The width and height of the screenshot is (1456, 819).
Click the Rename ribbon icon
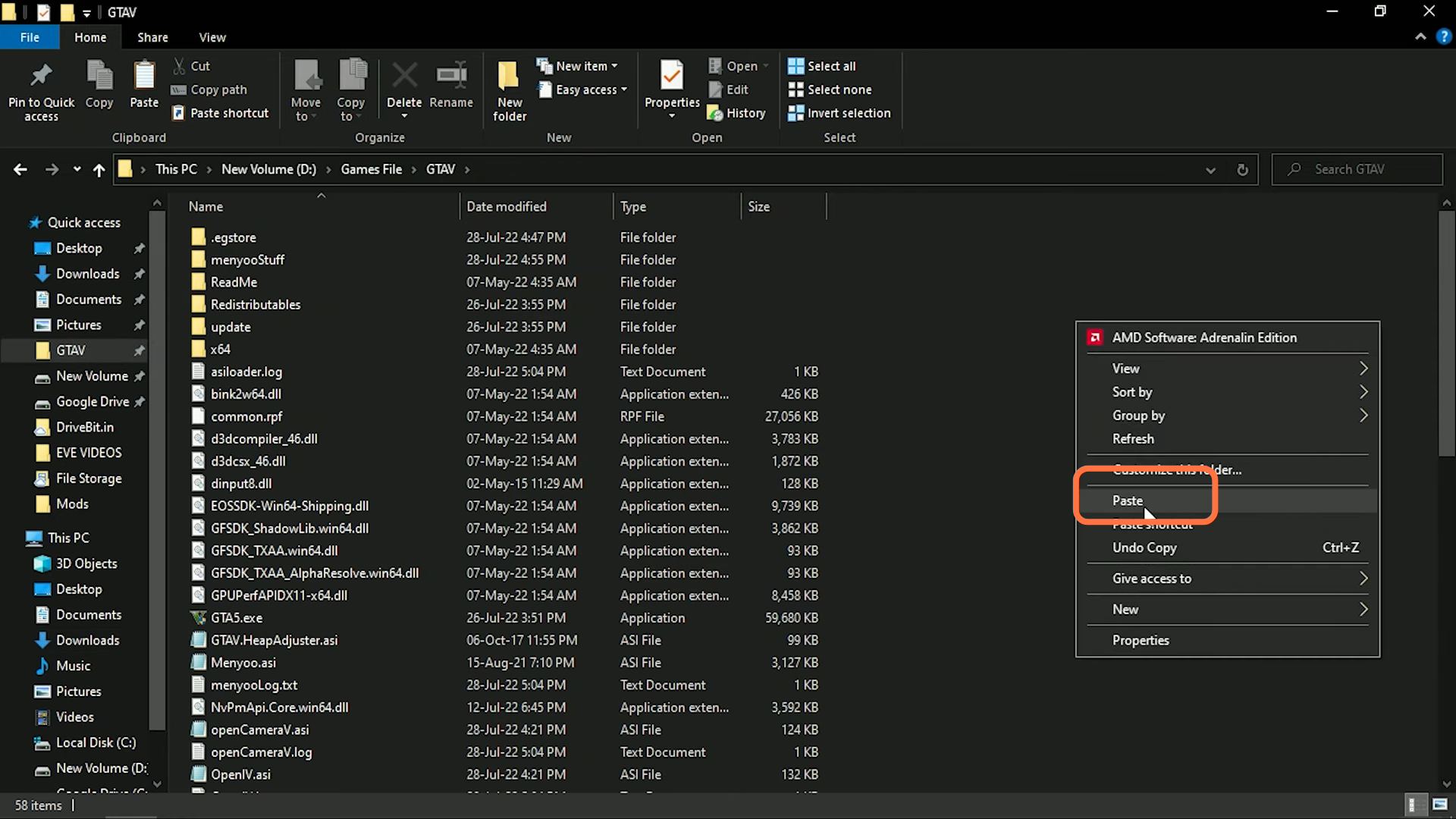(x=451, y=85)
